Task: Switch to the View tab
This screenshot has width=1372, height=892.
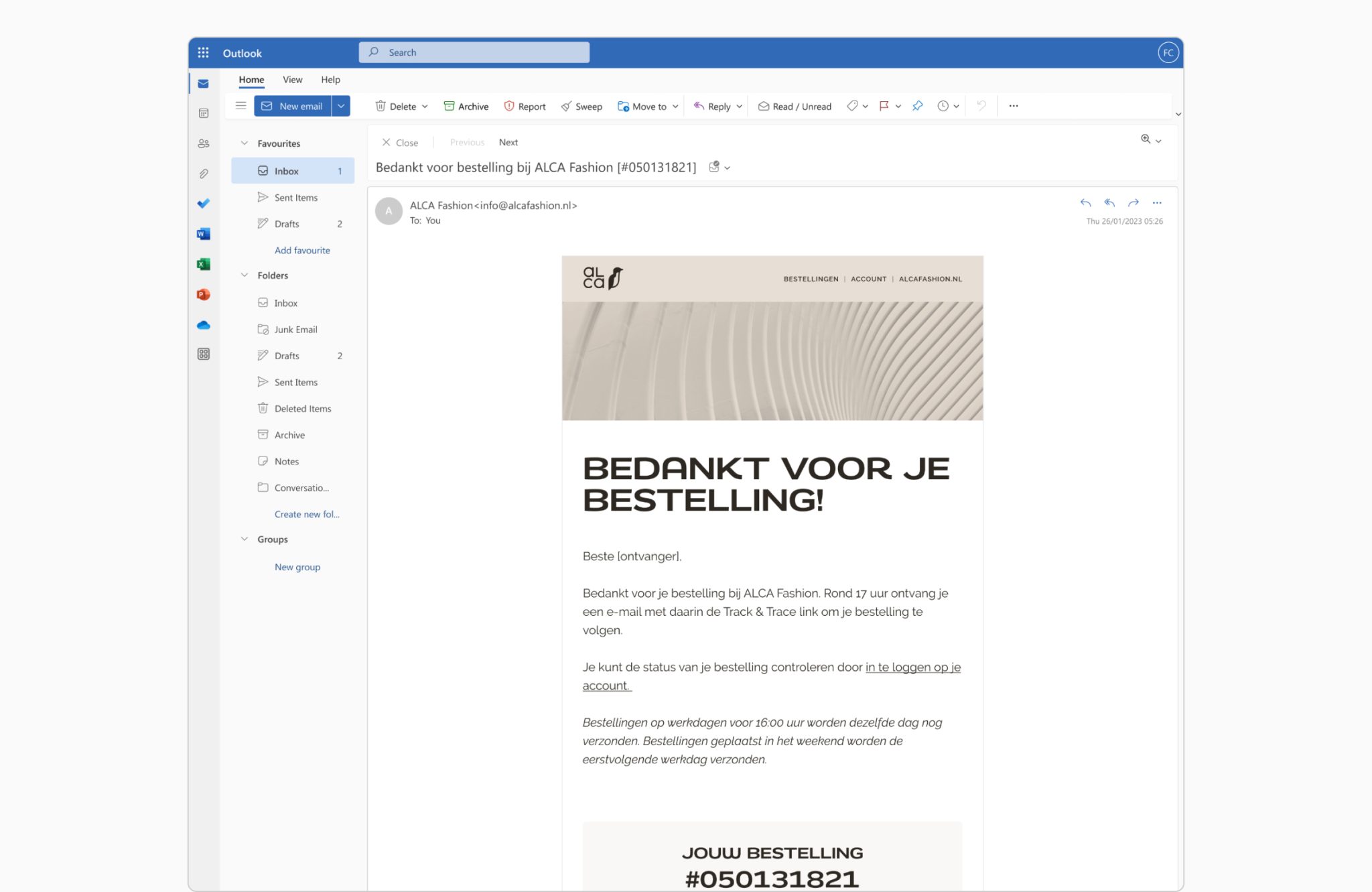Action: pos(293,80)
